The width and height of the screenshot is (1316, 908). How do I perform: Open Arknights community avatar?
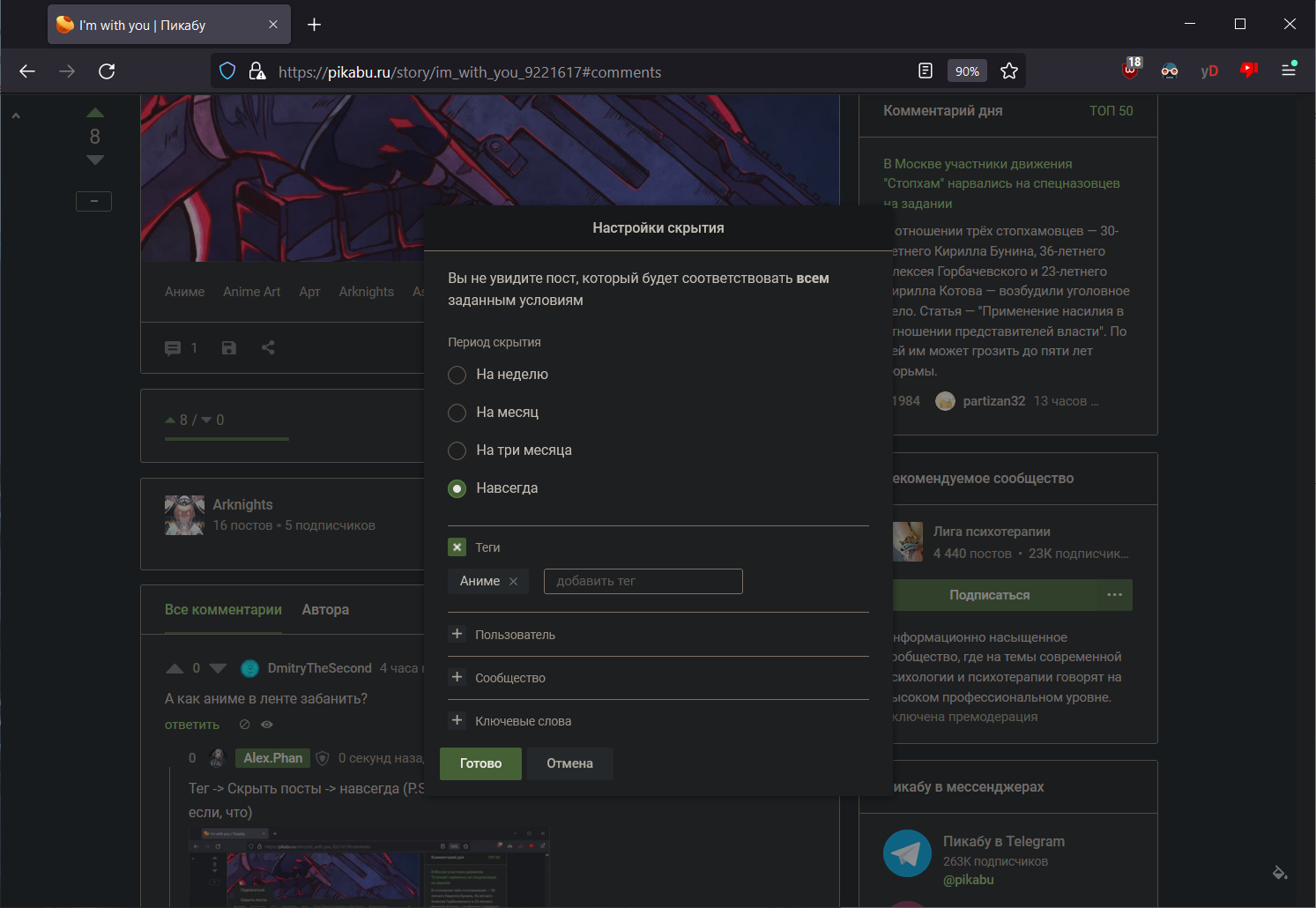pyautogui.click(x=184, y=516)
